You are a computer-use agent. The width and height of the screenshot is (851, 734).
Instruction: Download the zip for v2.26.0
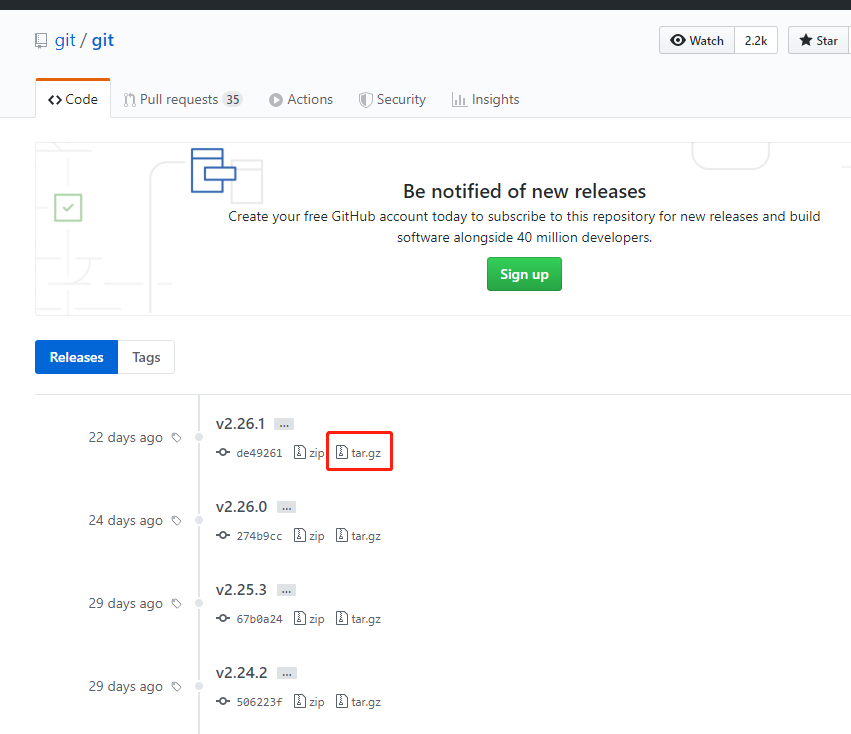tap(309, 535)
